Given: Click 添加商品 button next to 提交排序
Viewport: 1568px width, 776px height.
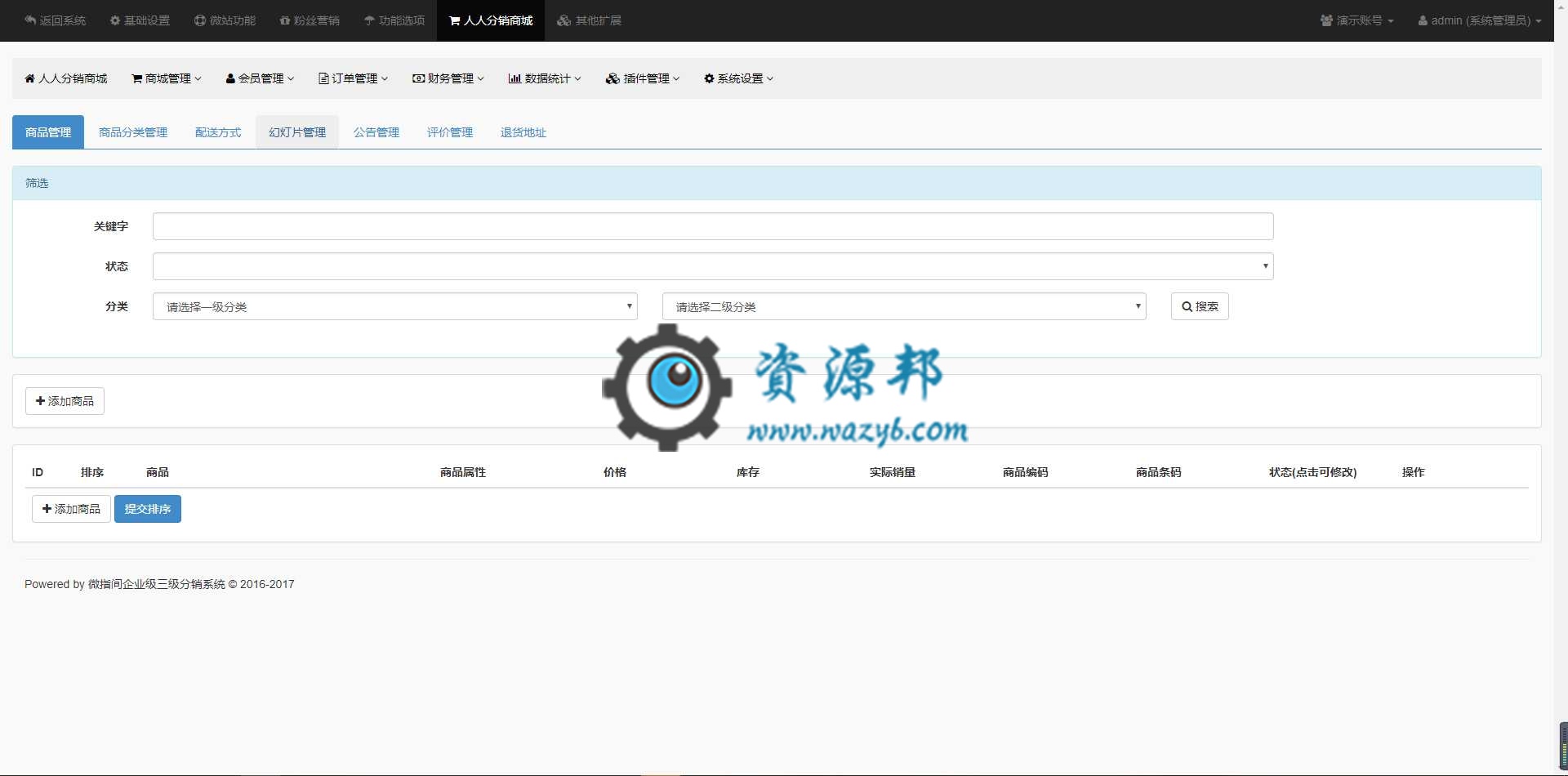Looking at the screenshot, I should pyautogui.click(x=71, y=509).
